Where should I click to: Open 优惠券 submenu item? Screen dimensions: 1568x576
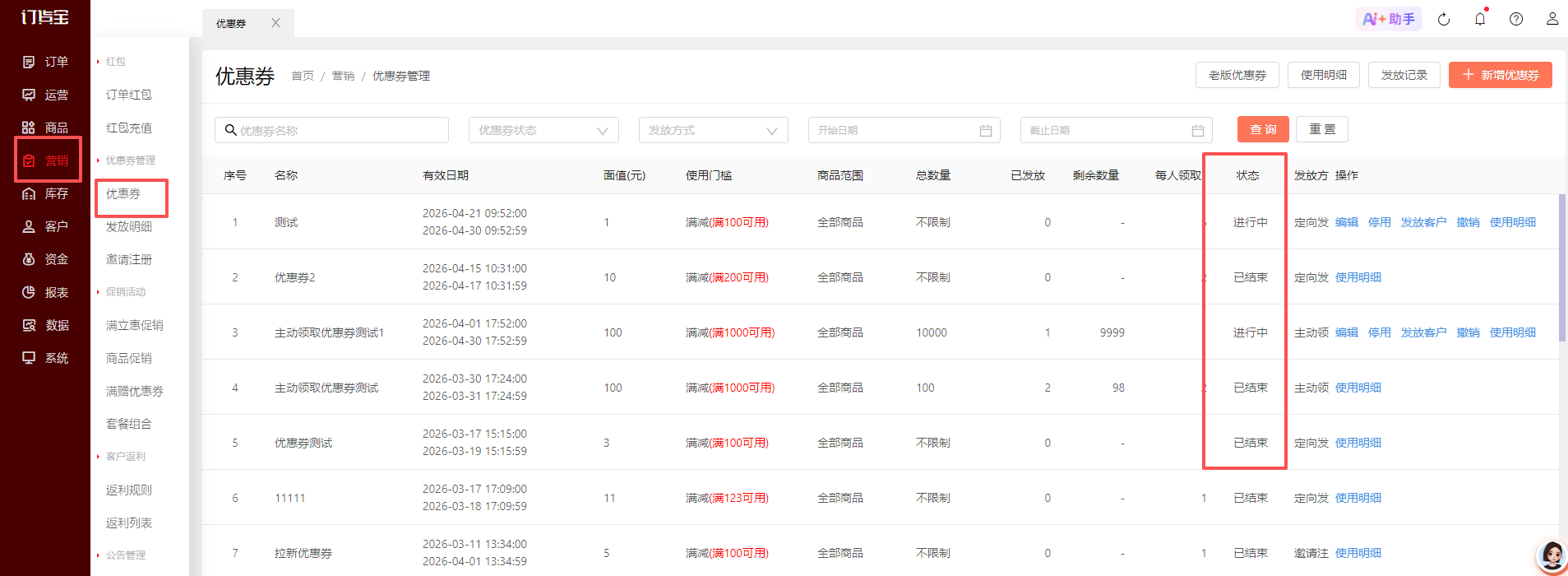coord(123,193)
